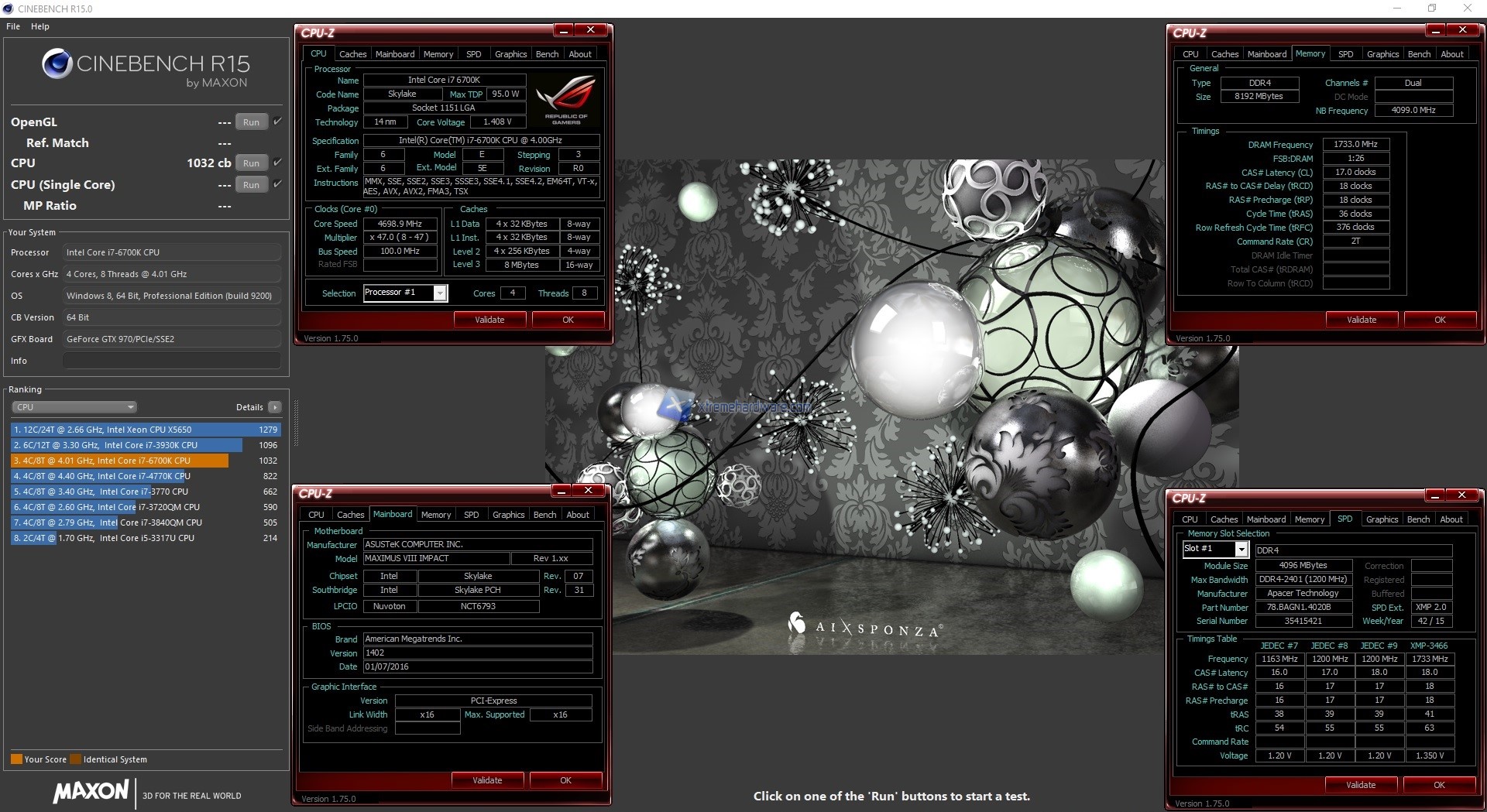
Task: Toggle the CPU benchmark checkbox
Action: [276, 162]
